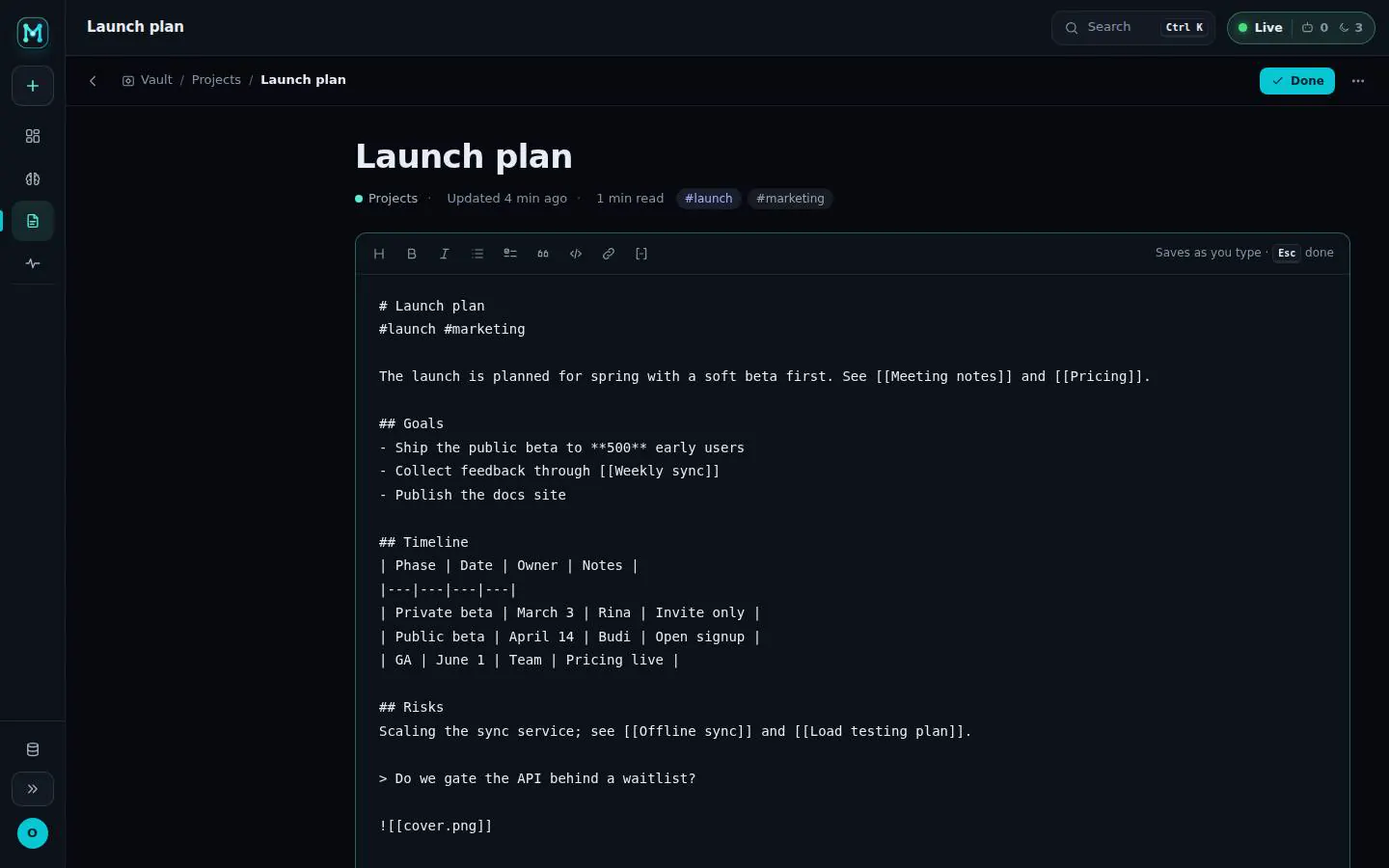The width and height of the screenshot is (1389, 868).
Task: Click the "| Public beta | April 14" row
Action: [569, 637]
